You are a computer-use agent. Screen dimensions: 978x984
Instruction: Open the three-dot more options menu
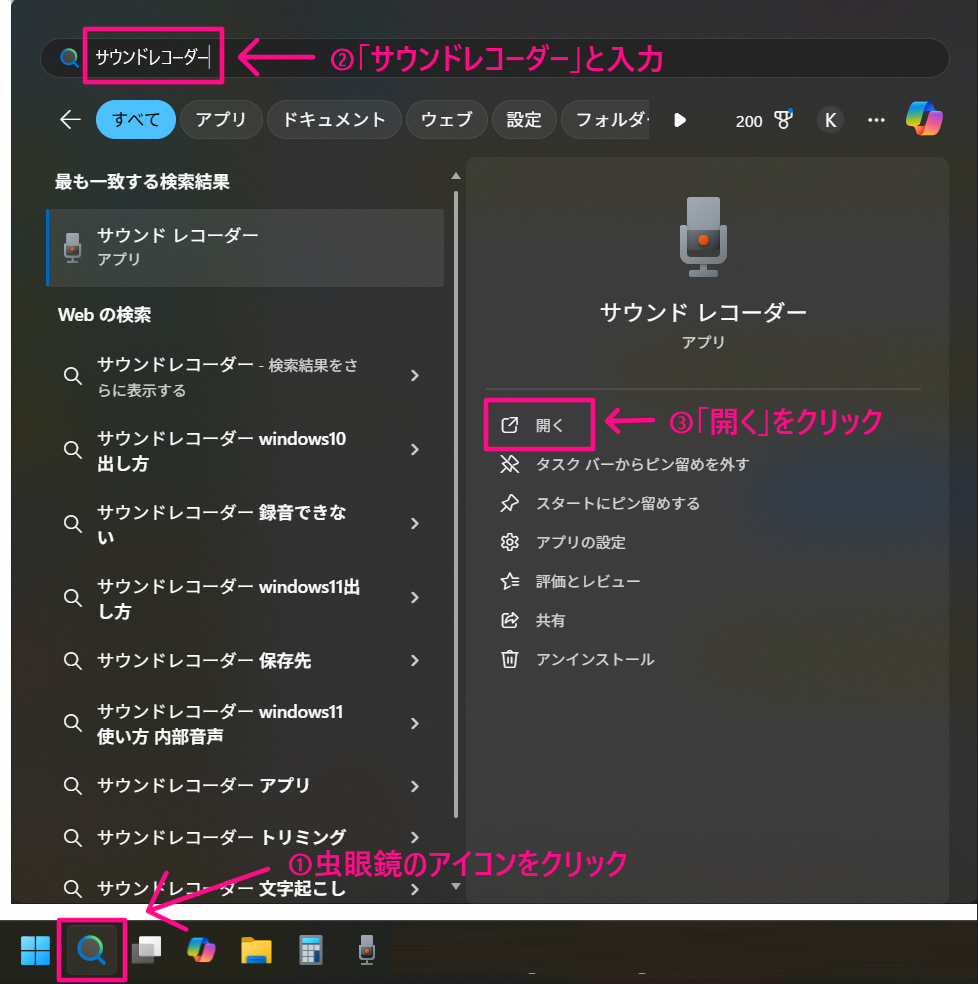click(876, 120)
